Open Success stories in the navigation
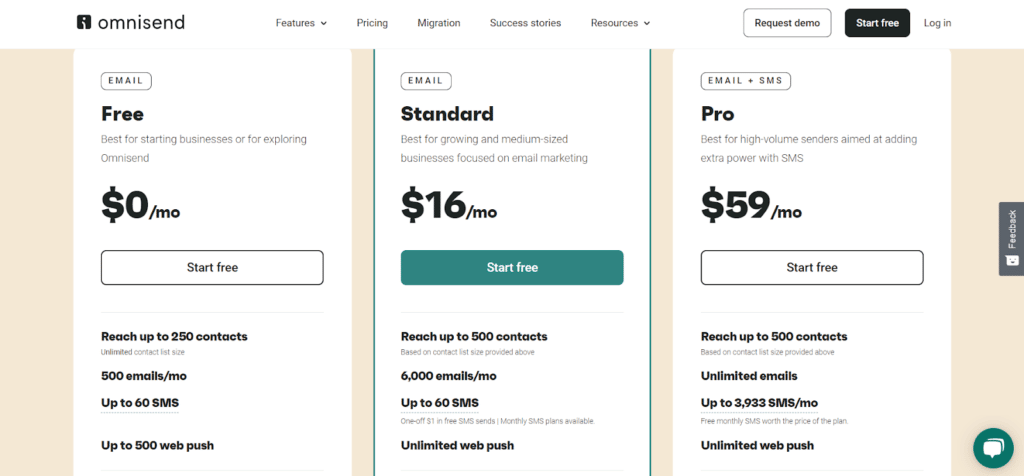 [525, 23]
